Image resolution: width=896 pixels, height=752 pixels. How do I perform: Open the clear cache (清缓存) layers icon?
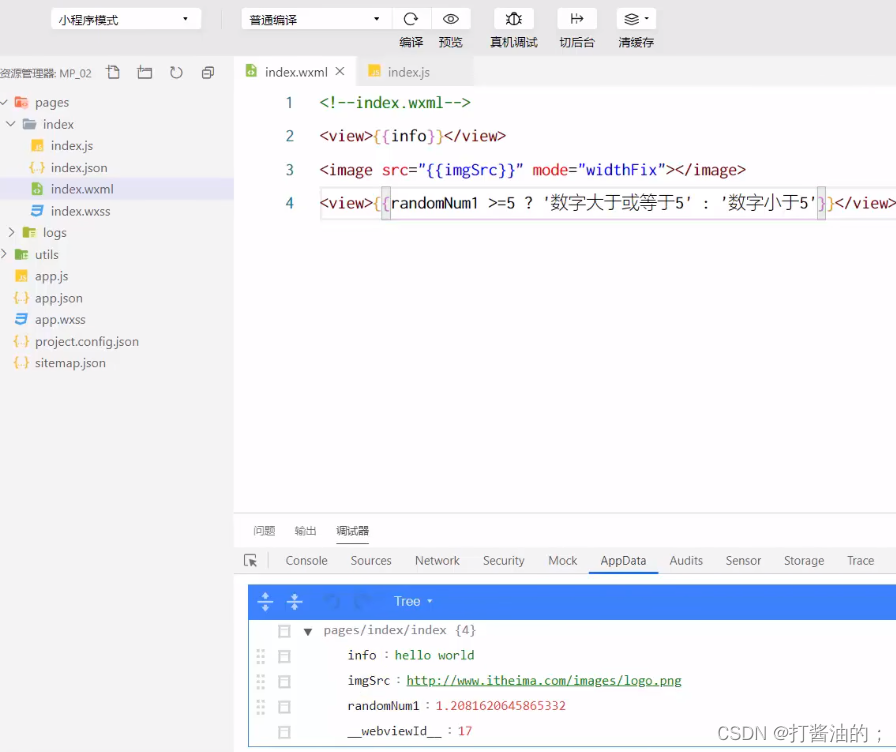point(632,19)
